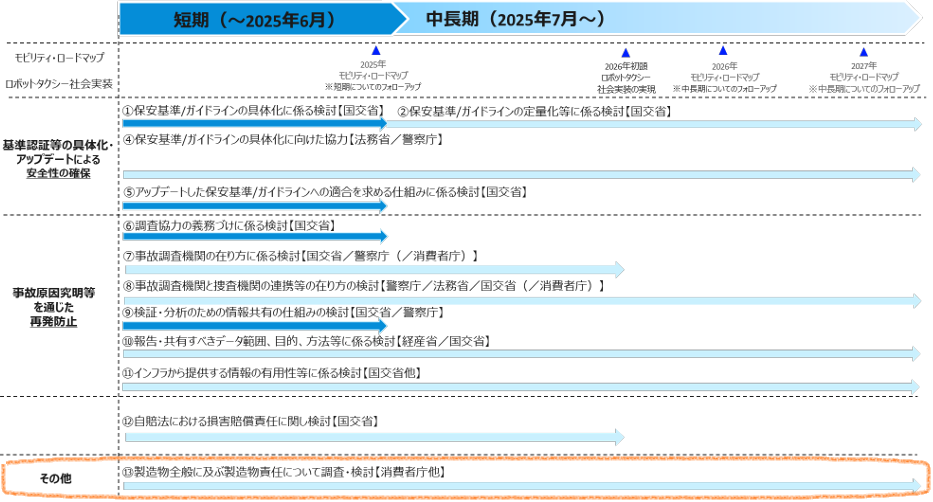This screenshot has width=933, height=502.
Task: Click item ⑤ アップデートした保安基準への適合を求める仕組み
Action: (325, 192)
